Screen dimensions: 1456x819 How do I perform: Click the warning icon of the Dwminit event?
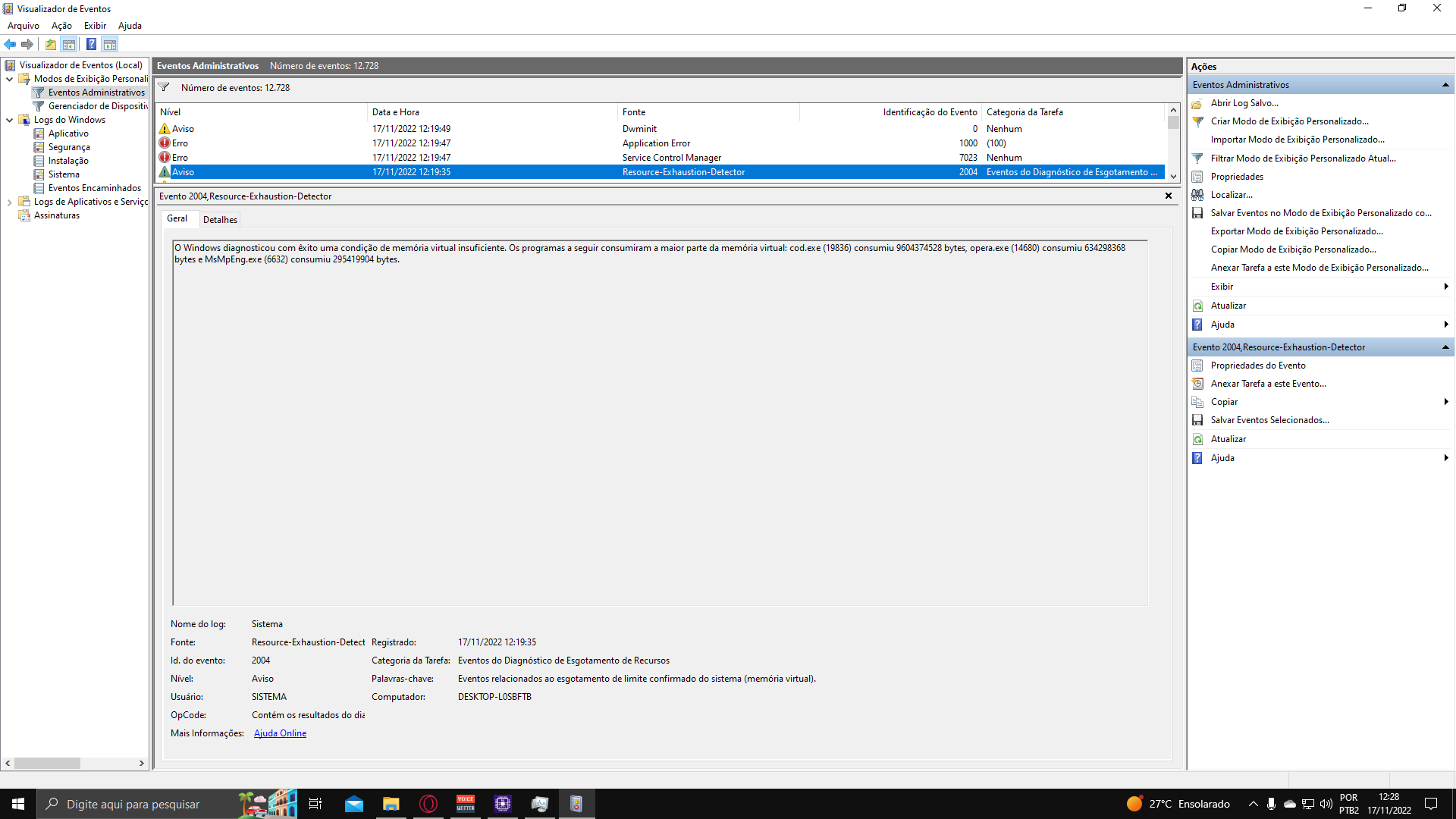[165, 129]
